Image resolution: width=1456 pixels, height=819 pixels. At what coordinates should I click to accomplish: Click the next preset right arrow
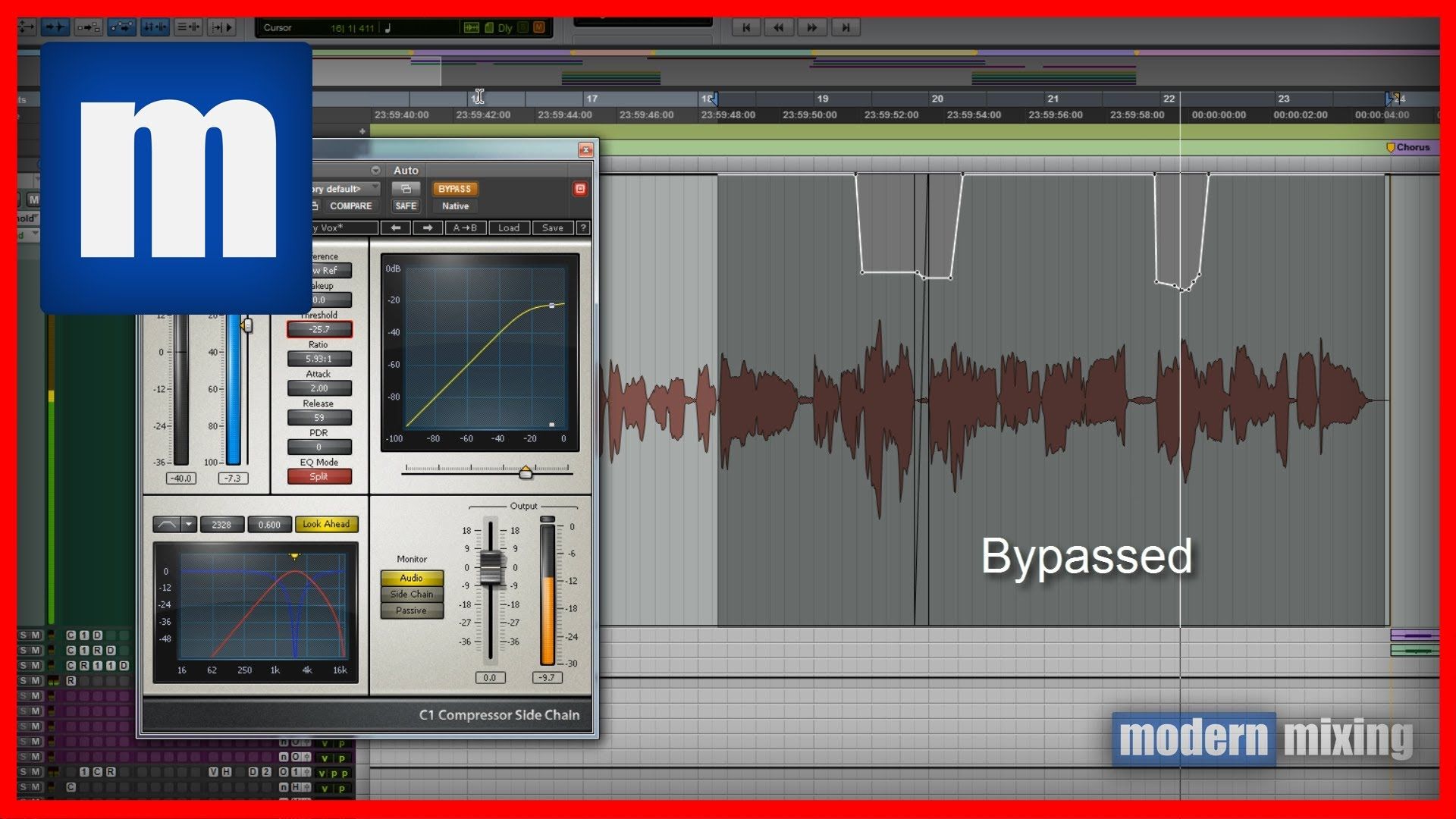[x=428, y=227]
